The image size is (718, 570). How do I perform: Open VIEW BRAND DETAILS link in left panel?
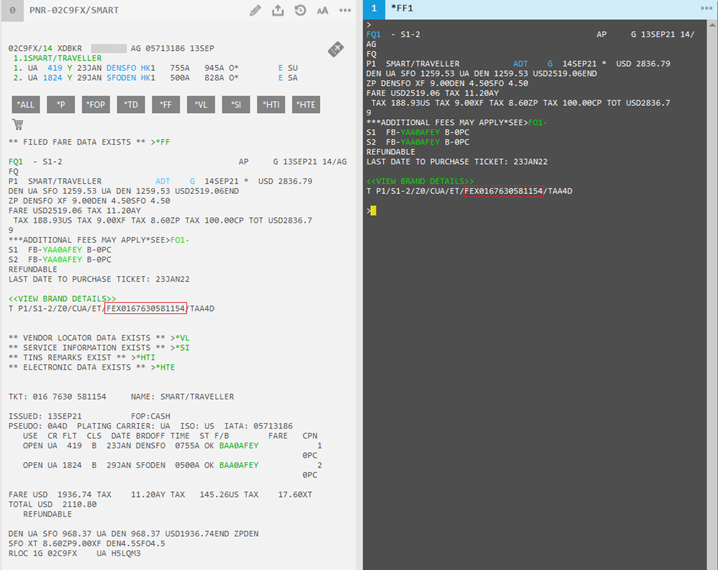coord(62,298)
